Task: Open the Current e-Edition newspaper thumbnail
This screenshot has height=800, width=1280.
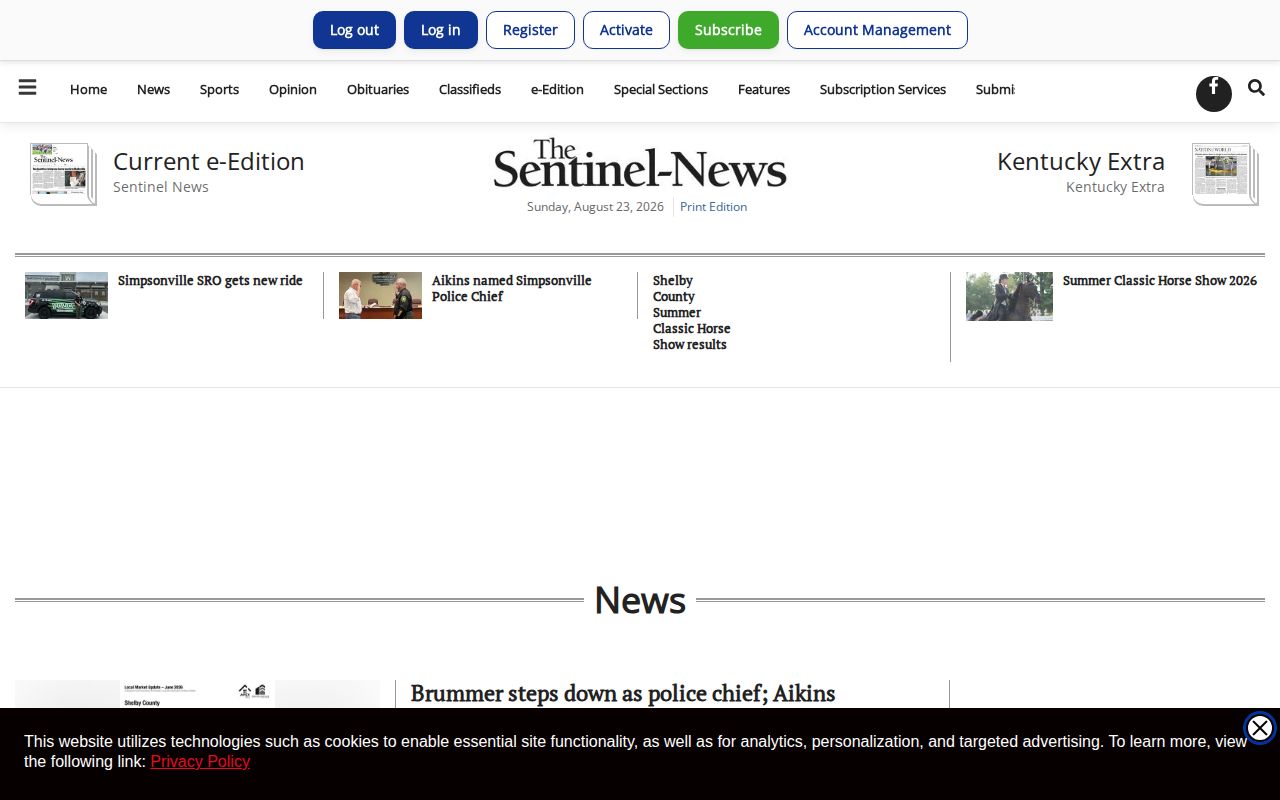Action: pyautogui.click(x=63, y=174)
